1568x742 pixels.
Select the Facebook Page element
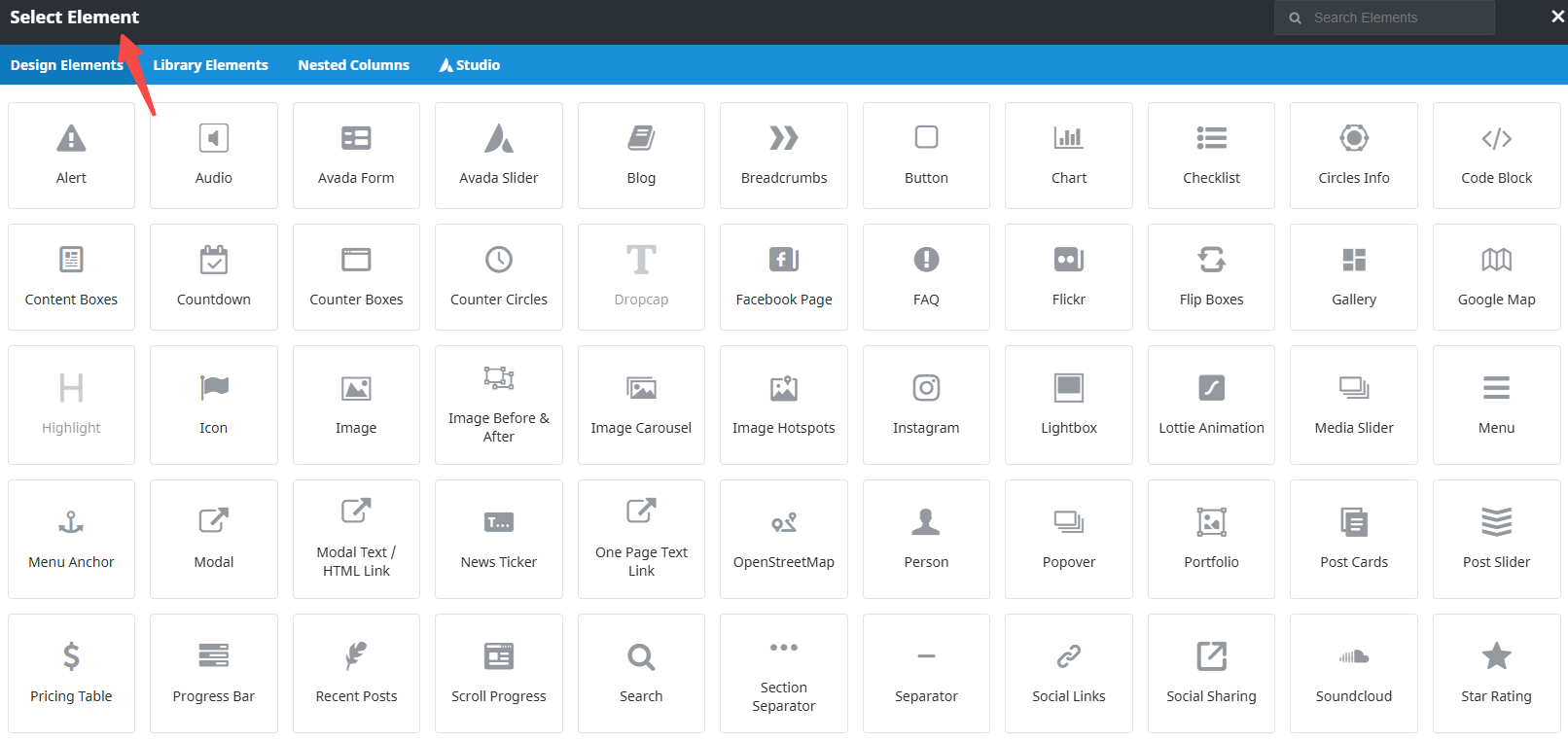click(783, 277)
